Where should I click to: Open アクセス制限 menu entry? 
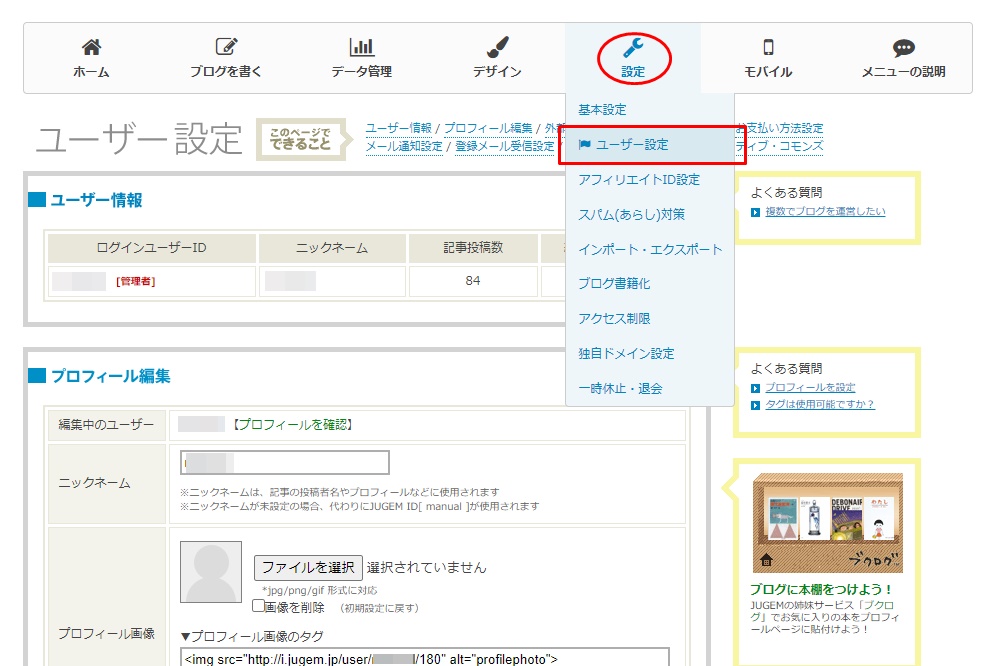tap(614, 318)
